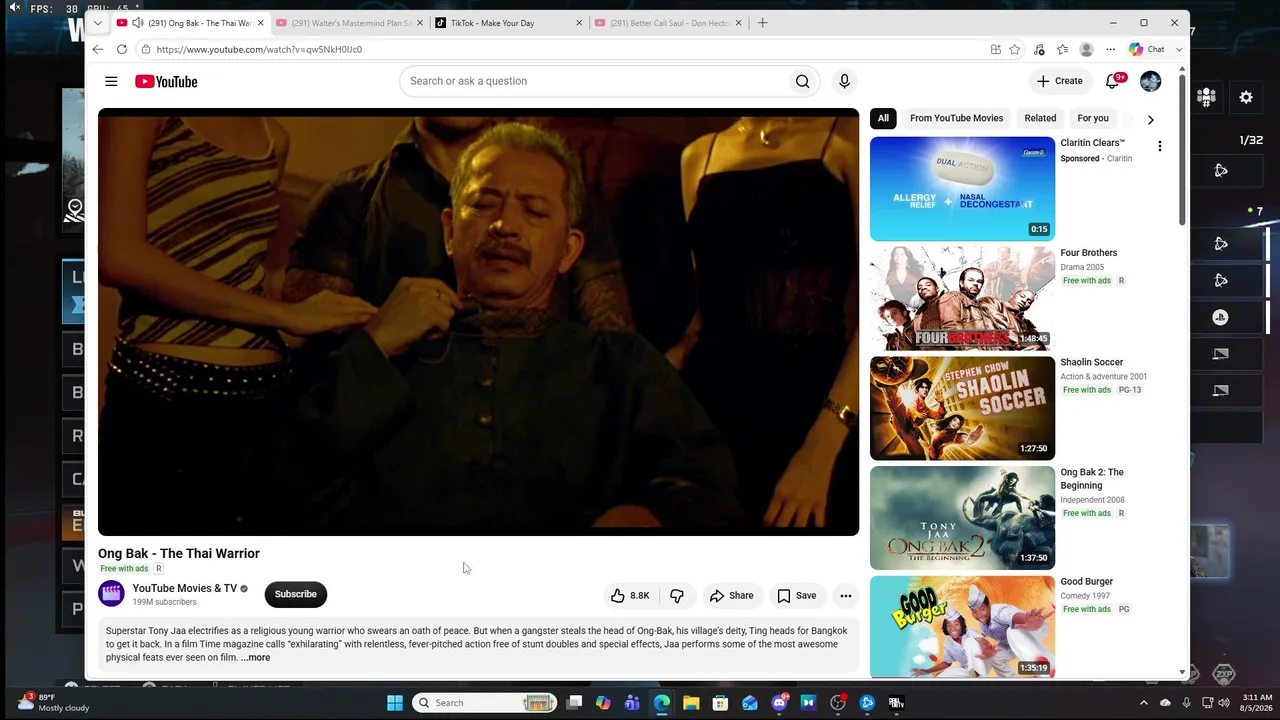Click the Create button
The width and height of the screenshot is (1280, 720).
[1060, 81]
